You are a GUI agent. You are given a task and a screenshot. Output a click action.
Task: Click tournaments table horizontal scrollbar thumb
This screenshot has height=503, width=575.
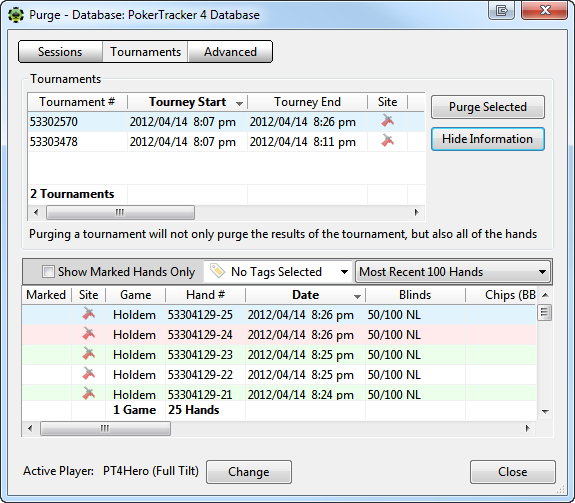coord(120,212)
